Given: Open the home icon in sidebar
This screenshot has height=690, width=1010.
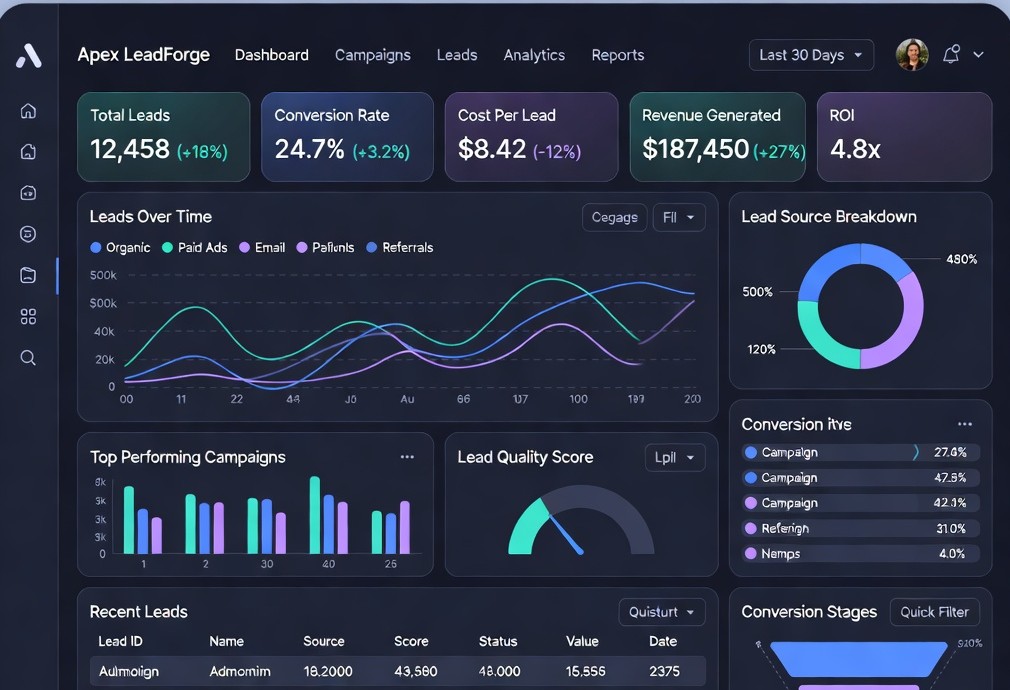Looking at the screenshot, I should click(28, 111).
